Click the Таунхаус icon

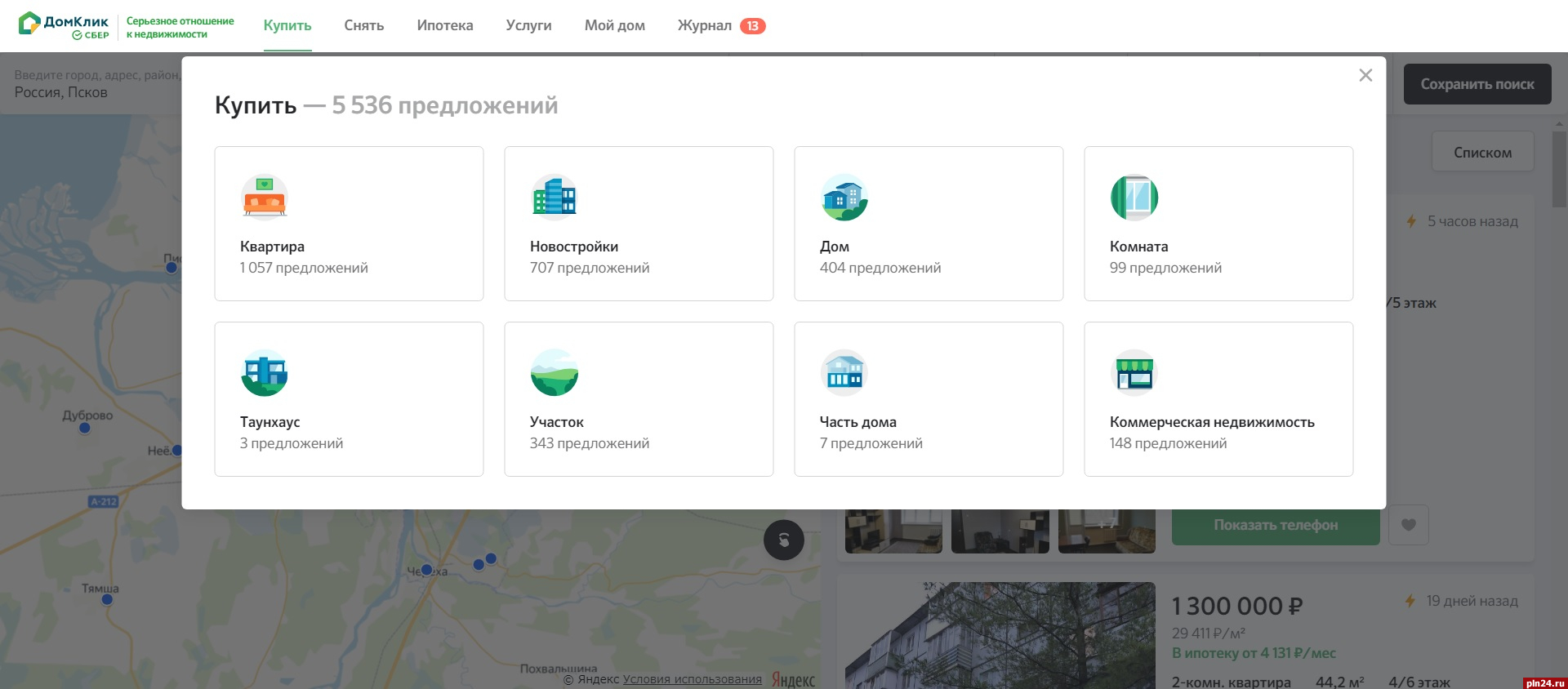(265, 373)
